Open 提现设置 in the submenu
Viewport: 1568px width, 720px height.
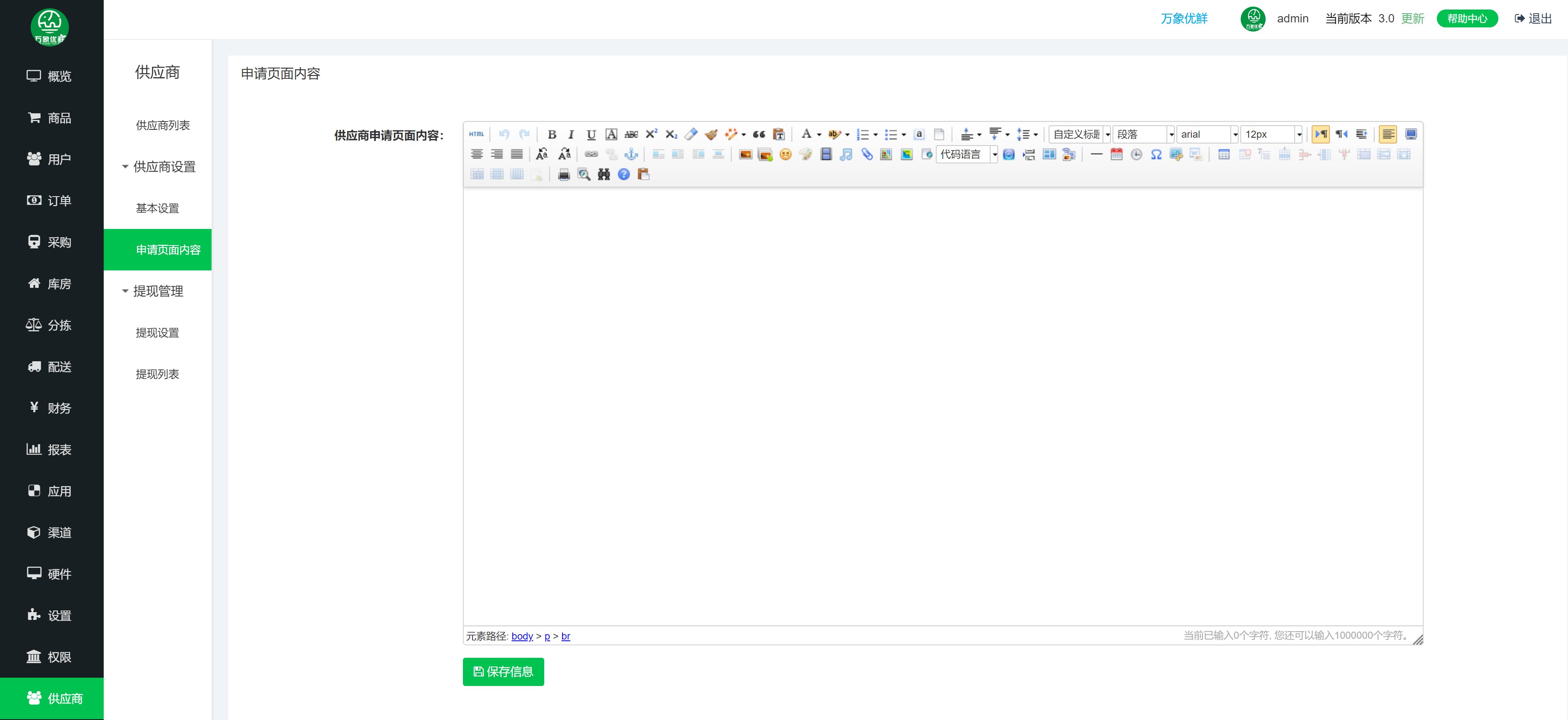point(158,333)
